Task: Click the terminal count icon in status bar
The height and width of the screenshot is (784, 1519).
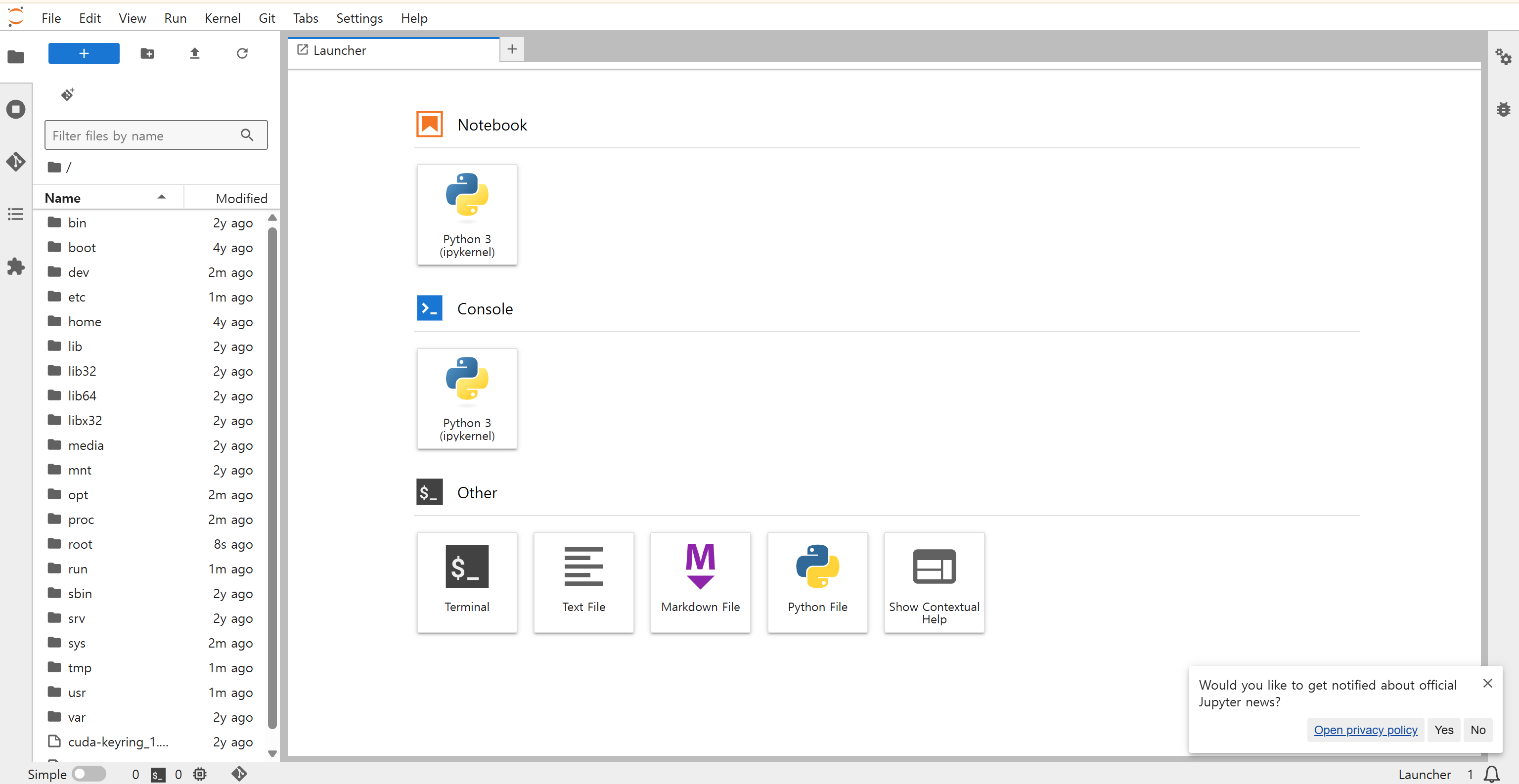Action: tap(157, 775)
